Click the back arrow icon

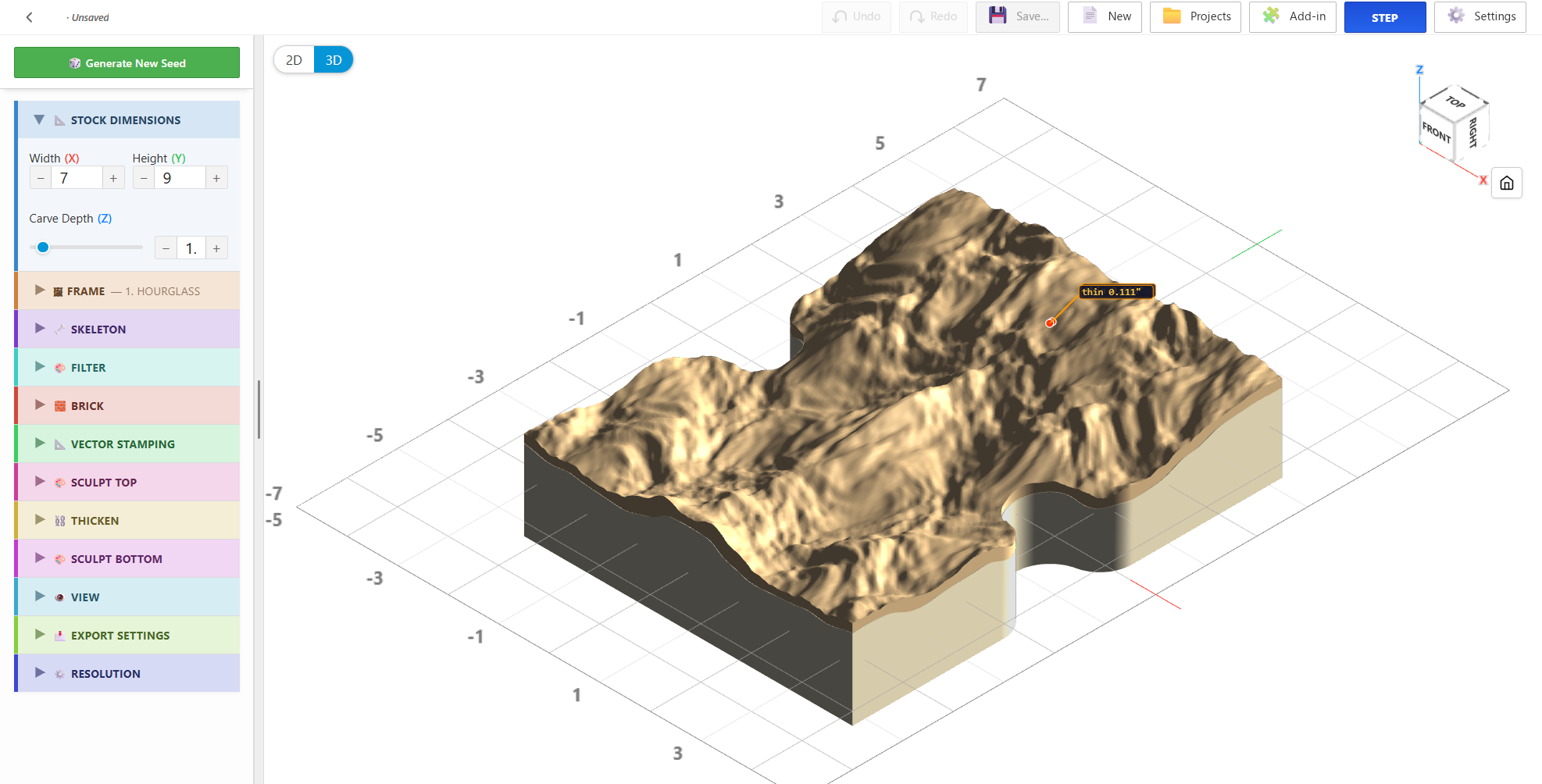(30, 17)
